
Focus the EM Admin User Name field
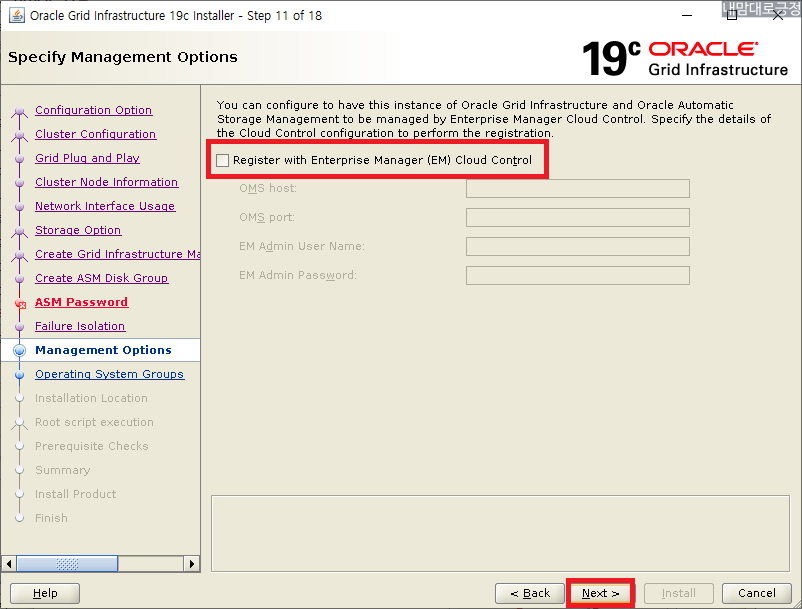click(x=577, y=246)
